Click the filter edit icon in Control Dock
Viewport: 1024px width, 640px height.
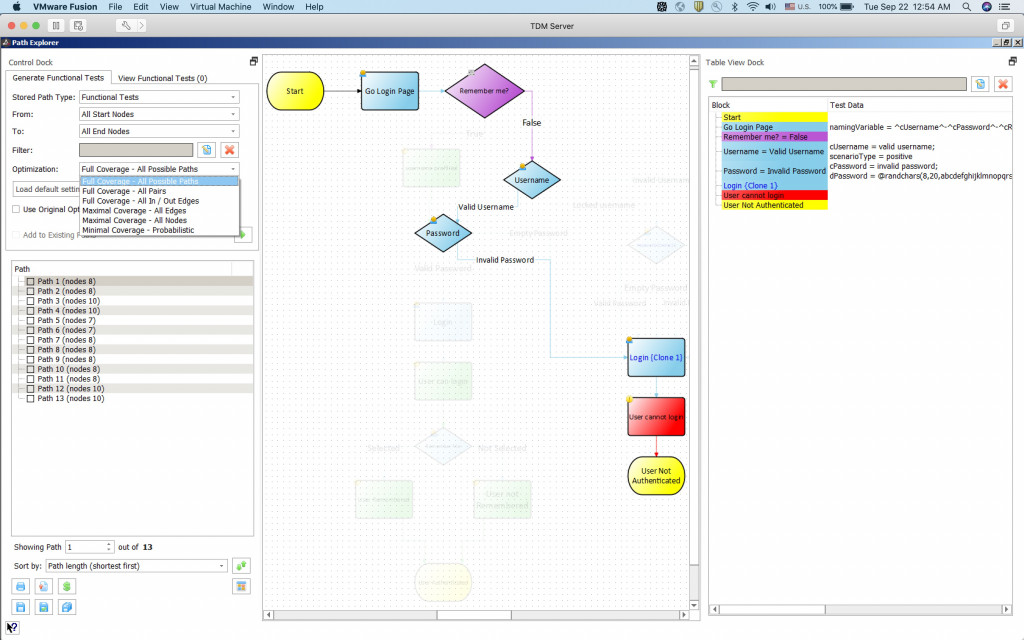click(x=206, y=150)
